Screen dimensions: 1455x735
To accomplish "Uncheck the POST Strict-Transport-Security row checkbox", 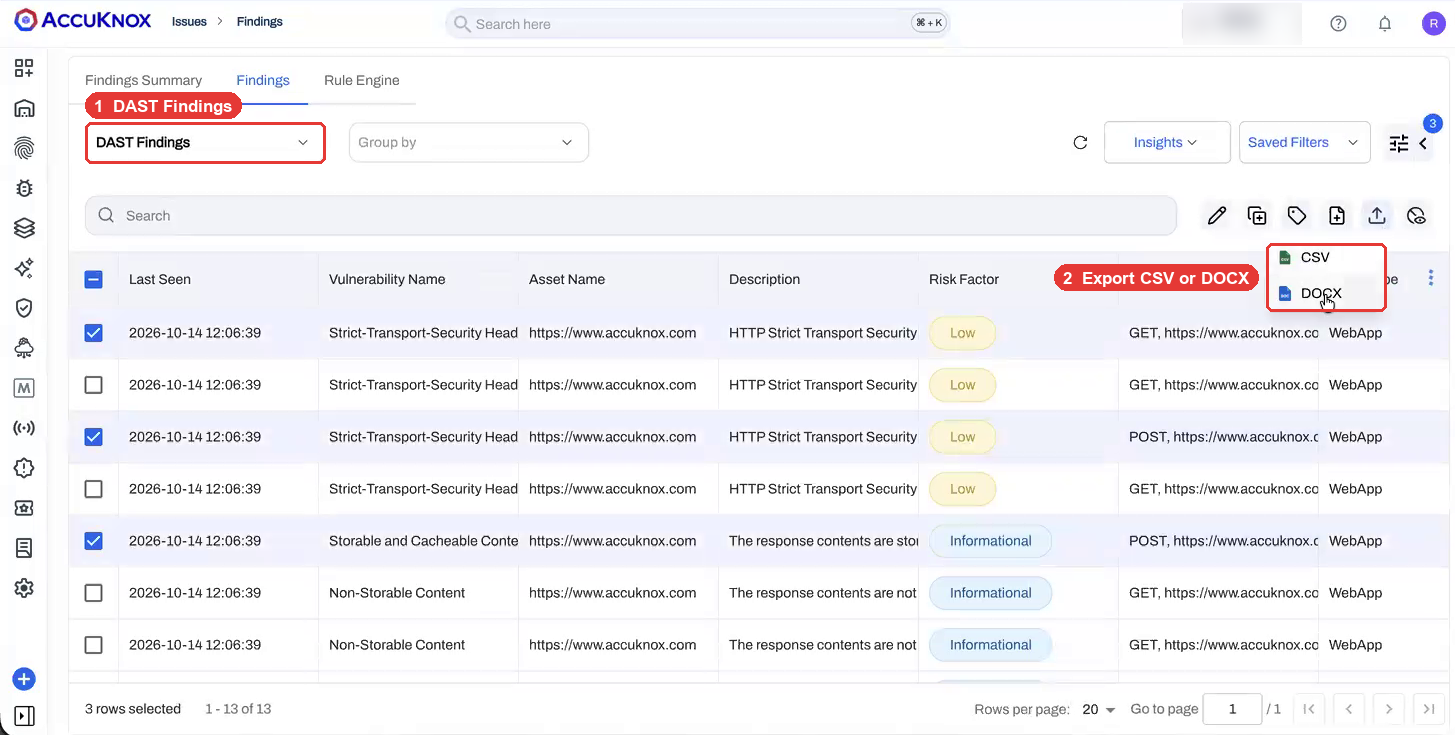I will [x=93, y=437].
